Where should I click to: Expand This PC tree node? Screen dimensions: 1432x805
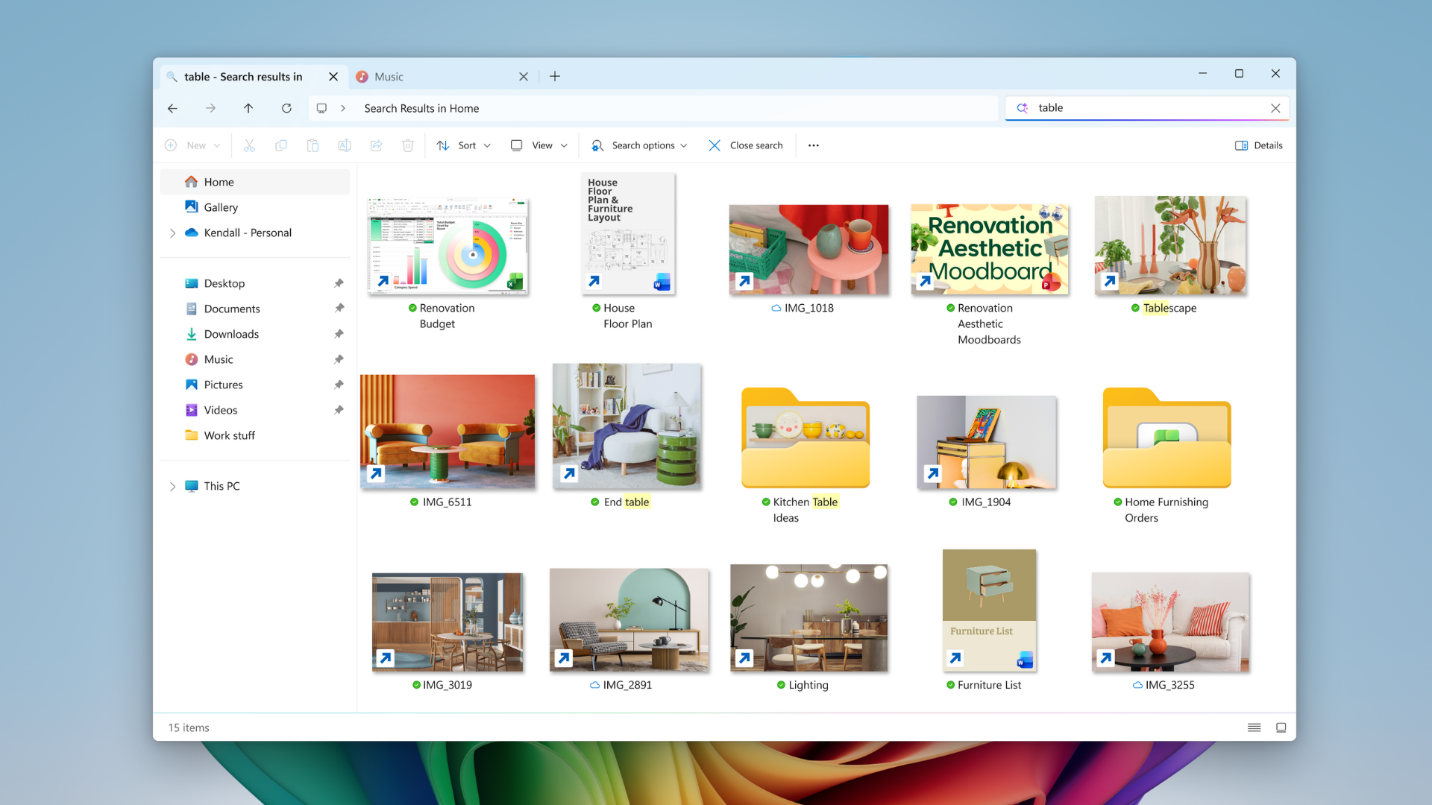pyautogui.click(x=172, y=486)
